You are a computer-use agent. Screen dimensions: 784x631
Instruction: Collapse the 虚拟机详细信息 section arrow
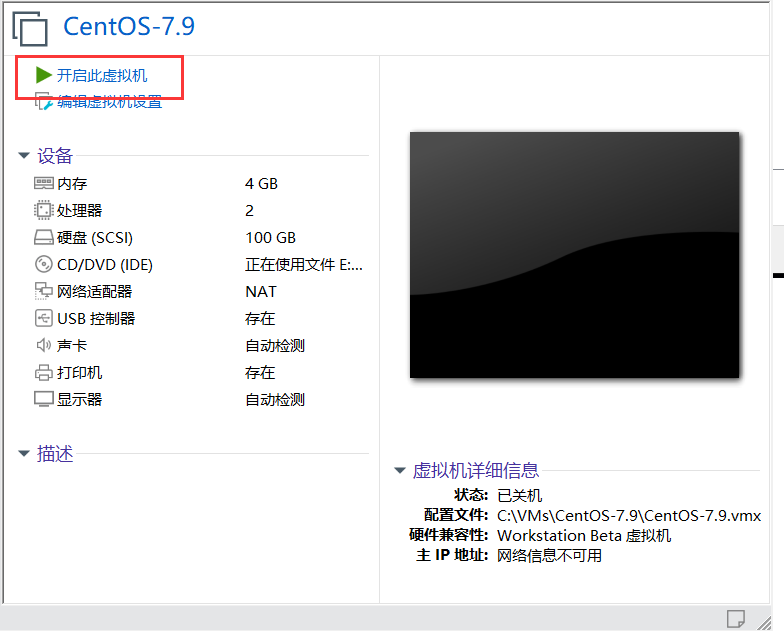click(400, 470)
